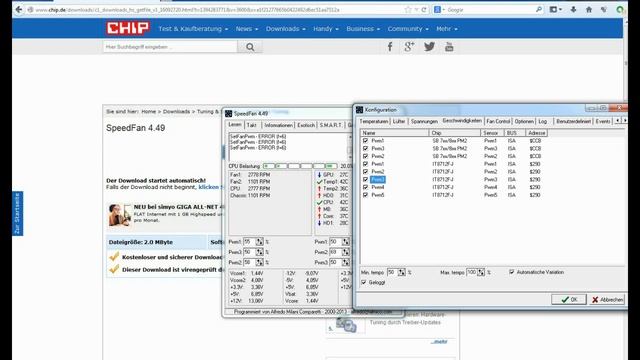Click the 'Hier Suchbegriff eingeben' search field
The image size is (640, 360).
(x=170, y=47)
